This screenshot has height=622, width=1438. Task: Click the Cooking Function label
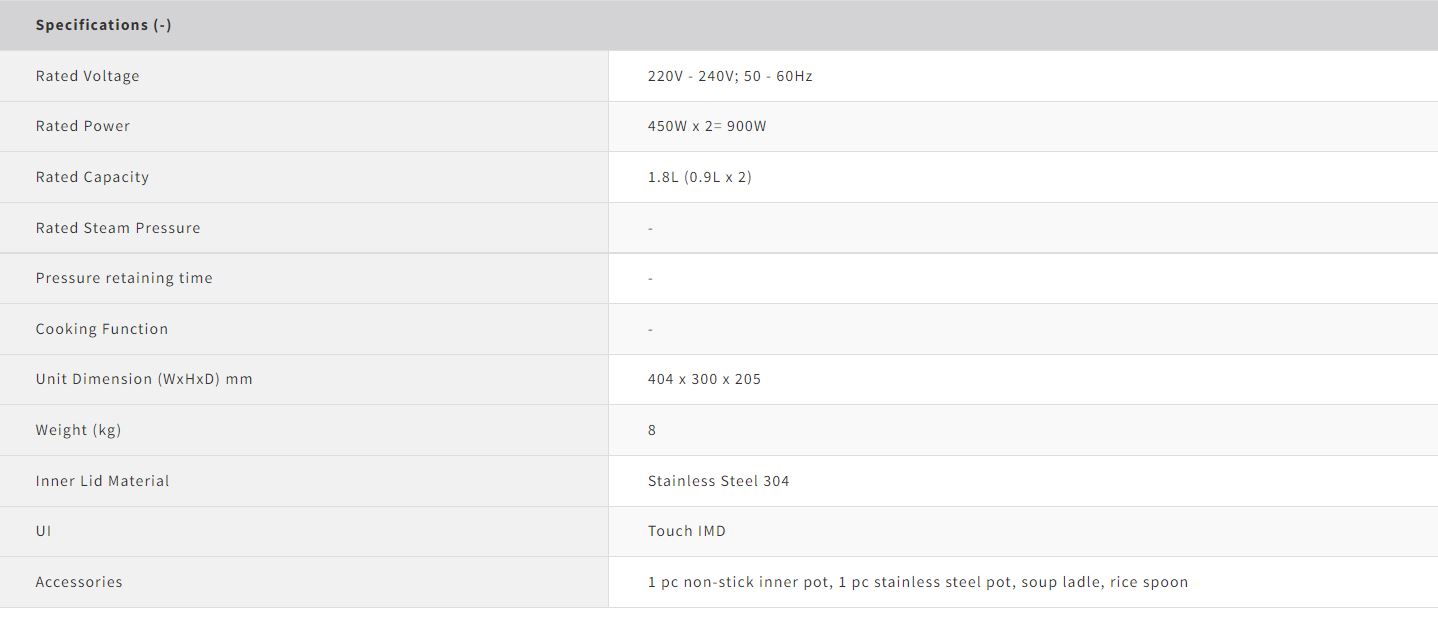point(102,329)
